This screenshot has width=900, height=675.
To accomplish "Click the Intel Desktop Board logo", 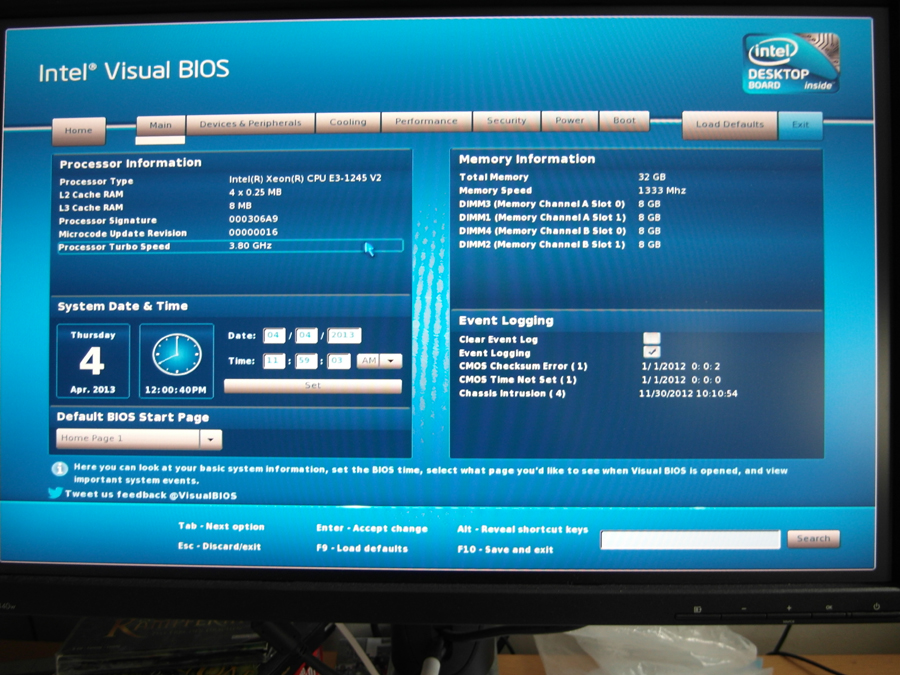I will click(x=792, y=63).
